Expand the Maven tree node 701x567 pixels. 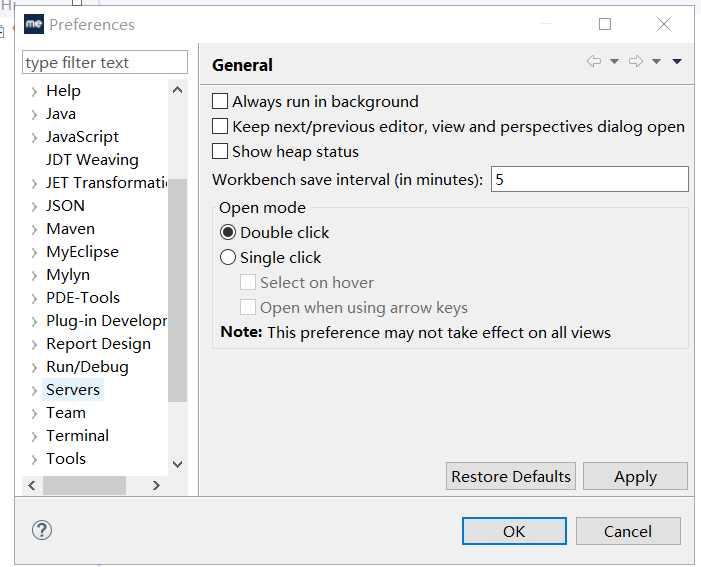click(35, 229)
